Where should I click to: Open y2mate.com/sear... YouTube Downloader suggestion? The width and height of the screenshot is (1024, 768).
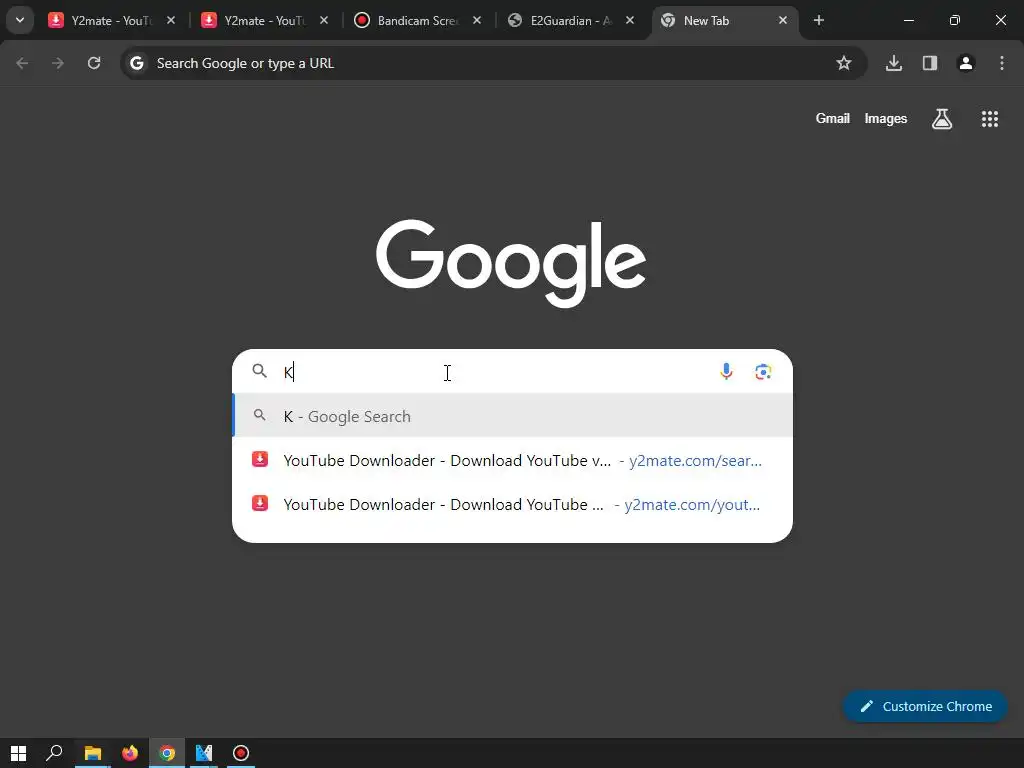click(x=513, y=460)
